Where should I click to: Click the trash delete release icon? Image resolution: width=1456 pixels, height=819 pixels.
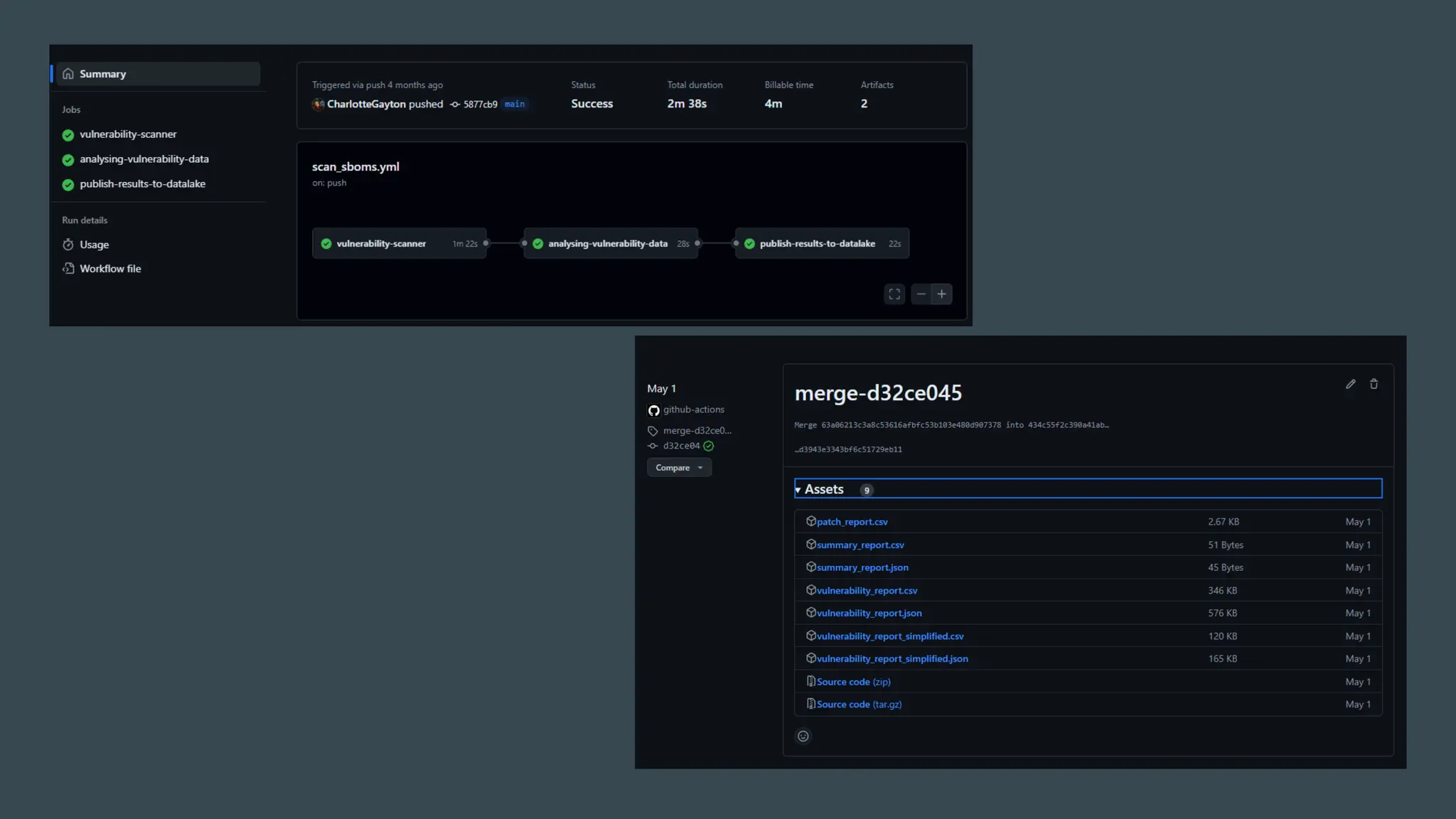click(x=1374, y=384)
